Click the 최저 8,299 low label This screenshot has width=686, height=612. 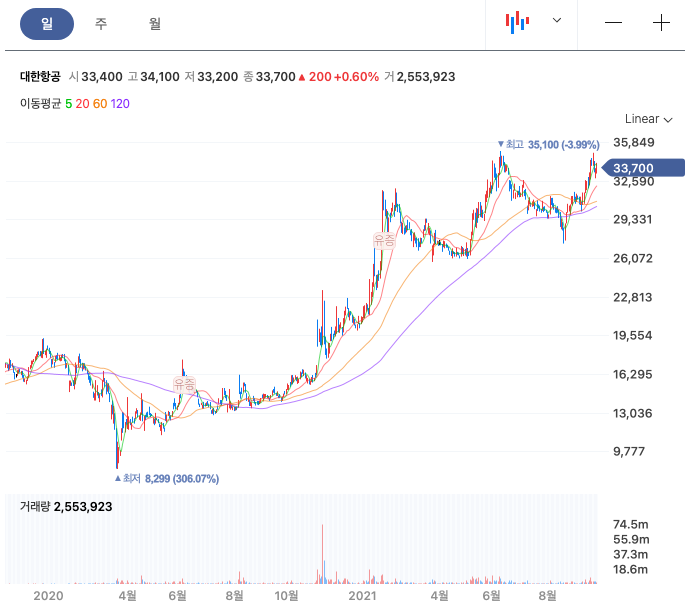pyautogui.click(x=167, y=479)
